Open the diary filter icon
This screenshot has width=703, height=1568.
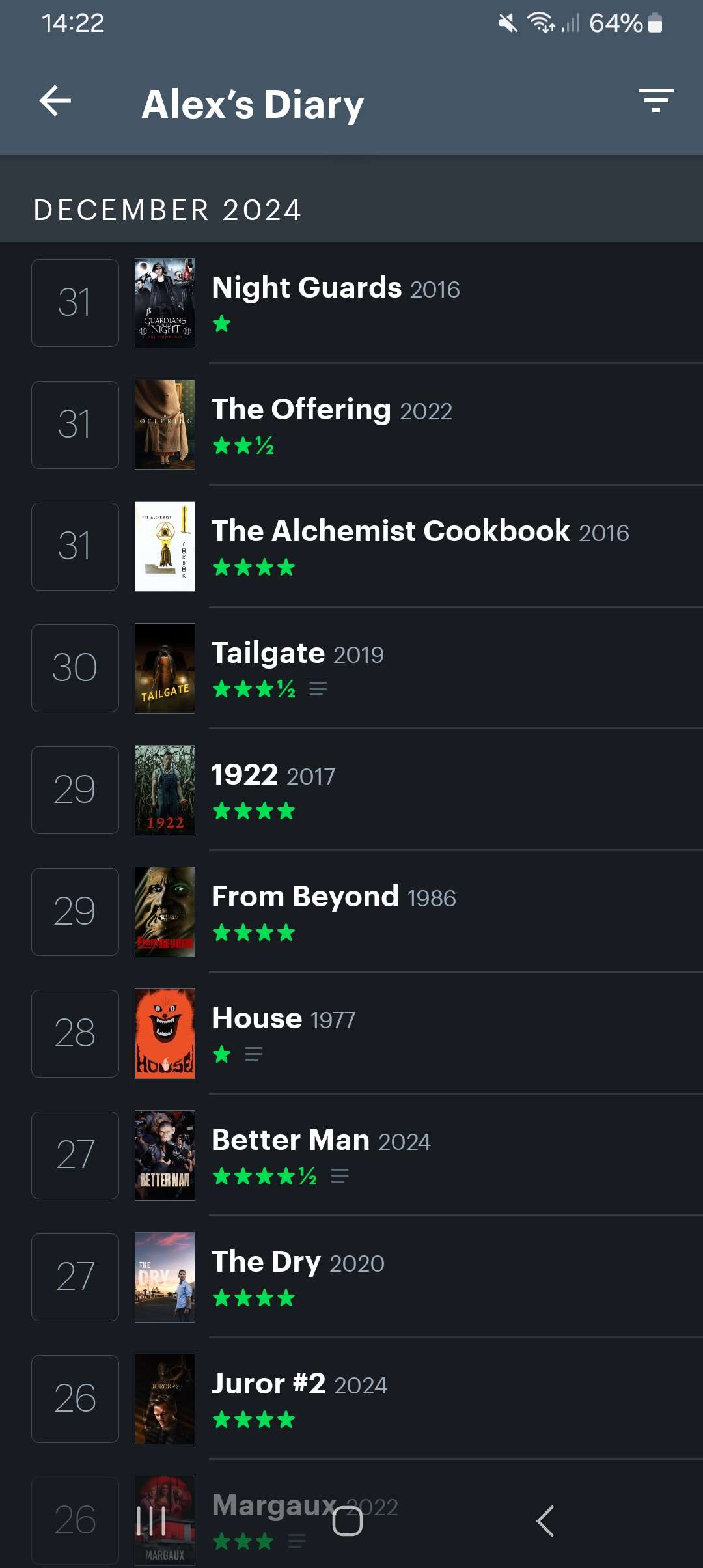[655, 100]
